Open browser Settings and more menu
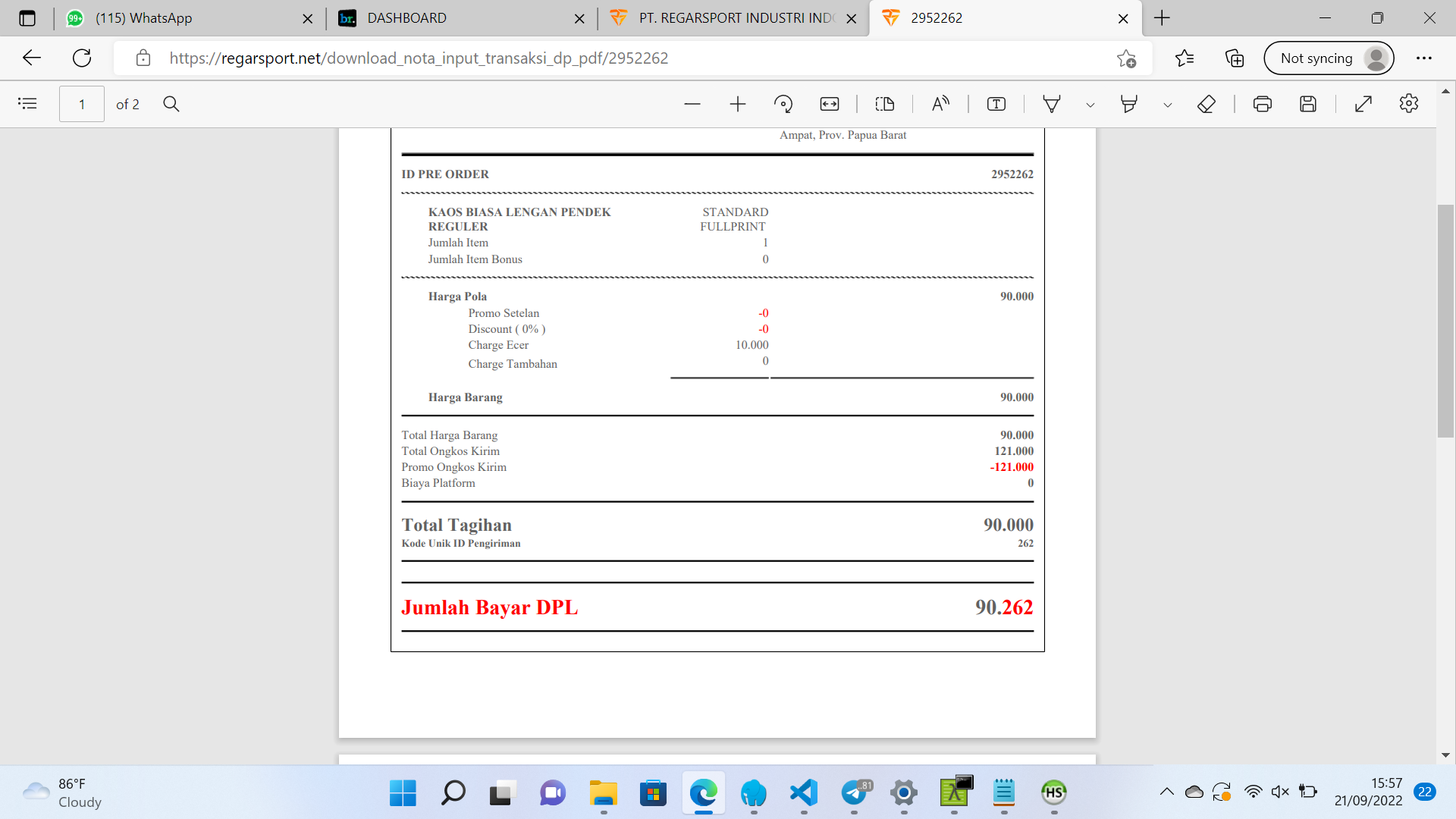Viewport: 1456px width, 819px height. (x=1424, y=58)
